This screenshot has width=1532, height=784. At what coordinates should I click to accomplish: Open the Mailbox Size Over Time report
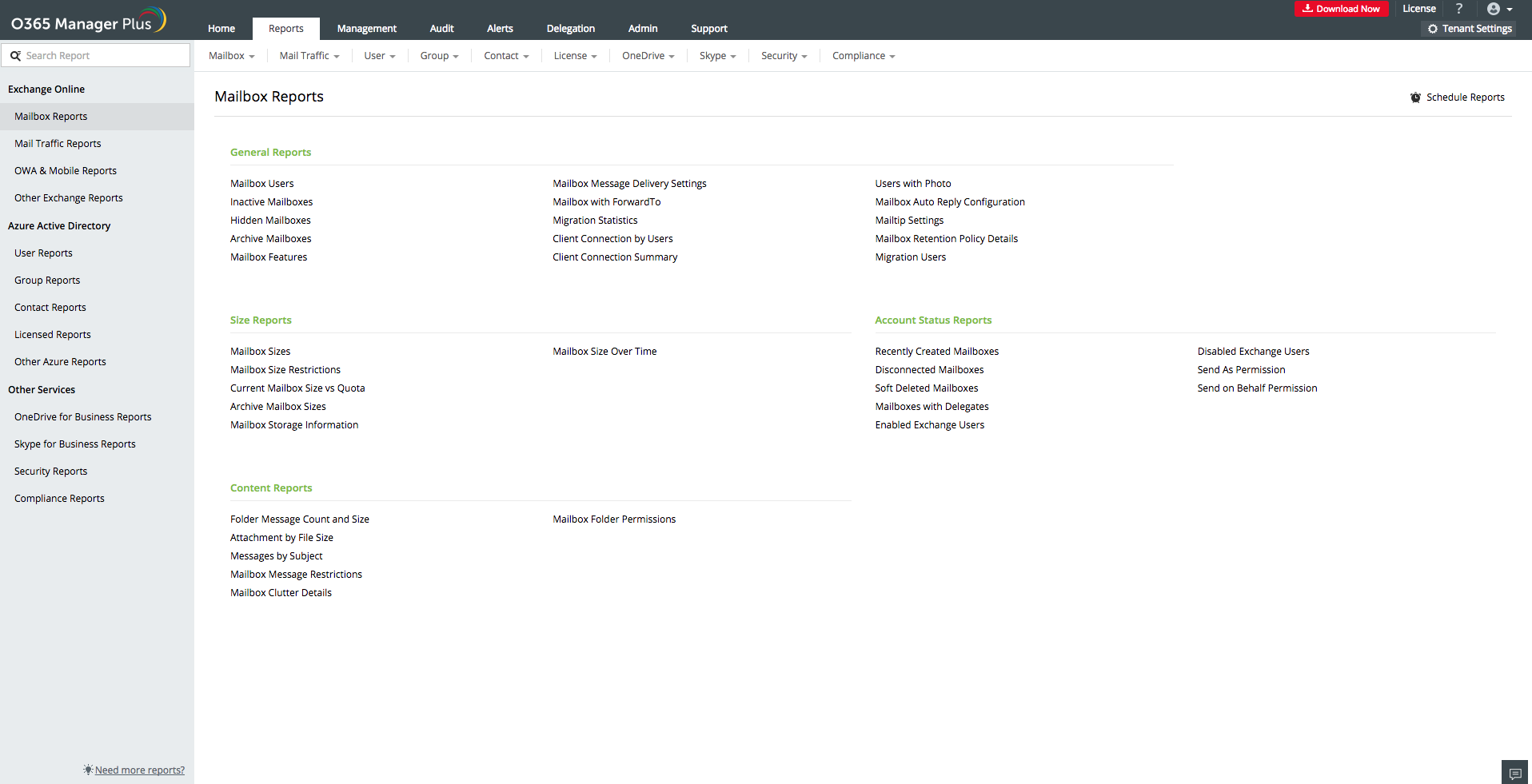pos(604,352)
